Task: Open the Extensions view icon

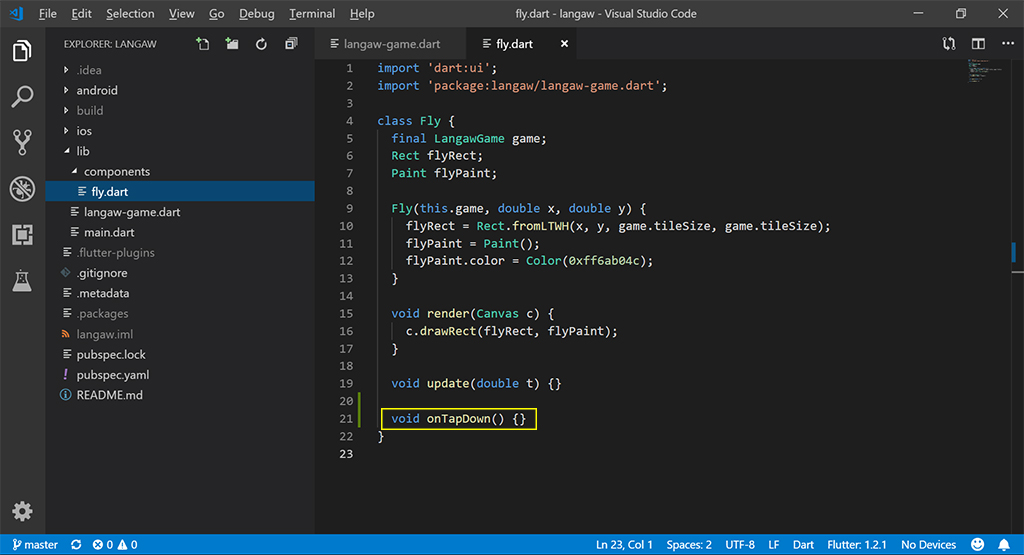Action: tap(22, 235)
